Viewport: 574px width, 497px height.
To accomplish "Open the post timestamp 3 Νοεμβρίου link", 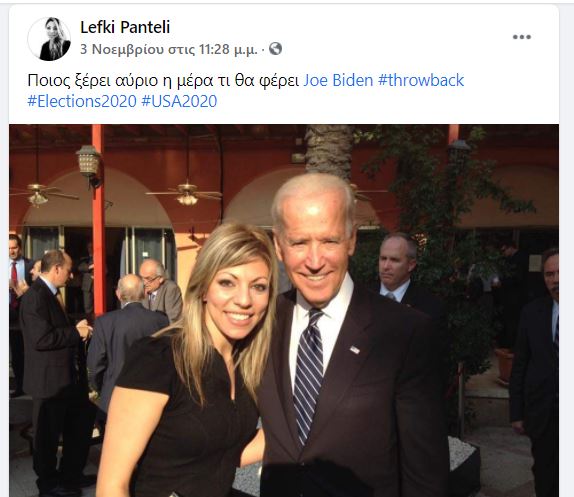I will click(x=169, y=49).
